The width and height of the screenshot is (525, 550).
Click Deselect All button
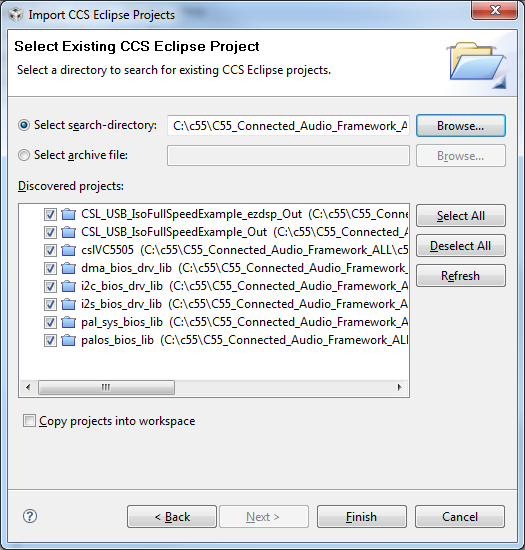tap(460, 246)
